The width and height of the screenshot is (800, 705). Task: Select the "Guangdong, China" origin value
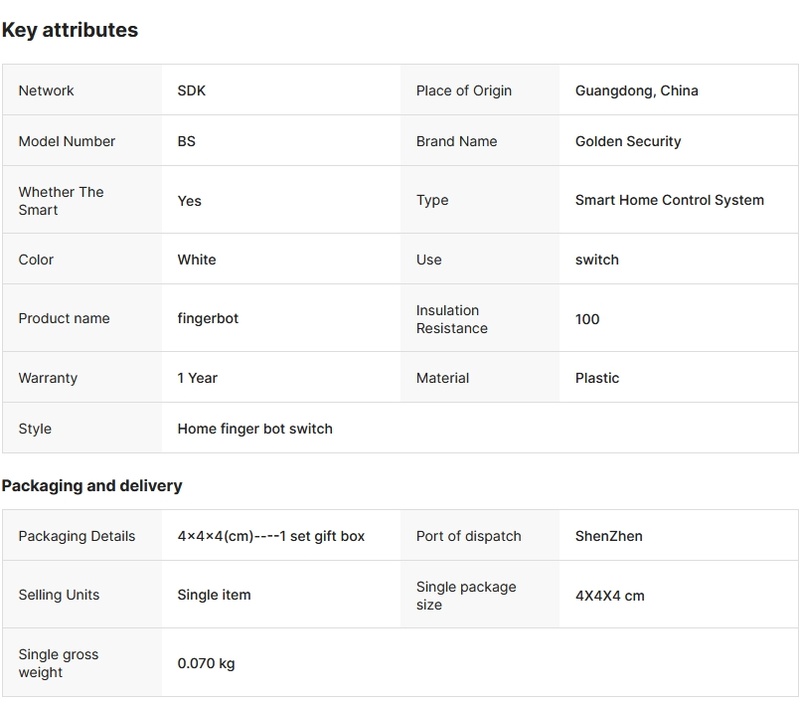636,91
